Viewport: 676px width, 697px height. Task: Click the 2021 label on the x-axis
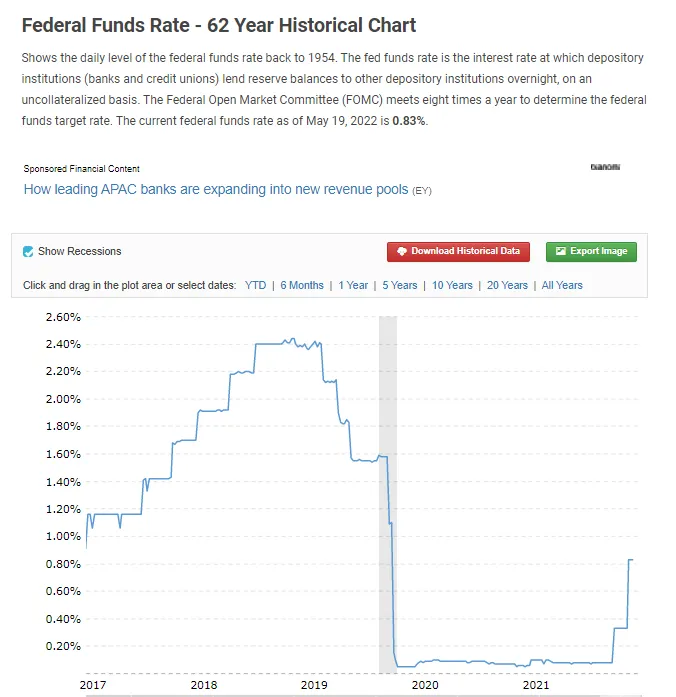[536, 685]
